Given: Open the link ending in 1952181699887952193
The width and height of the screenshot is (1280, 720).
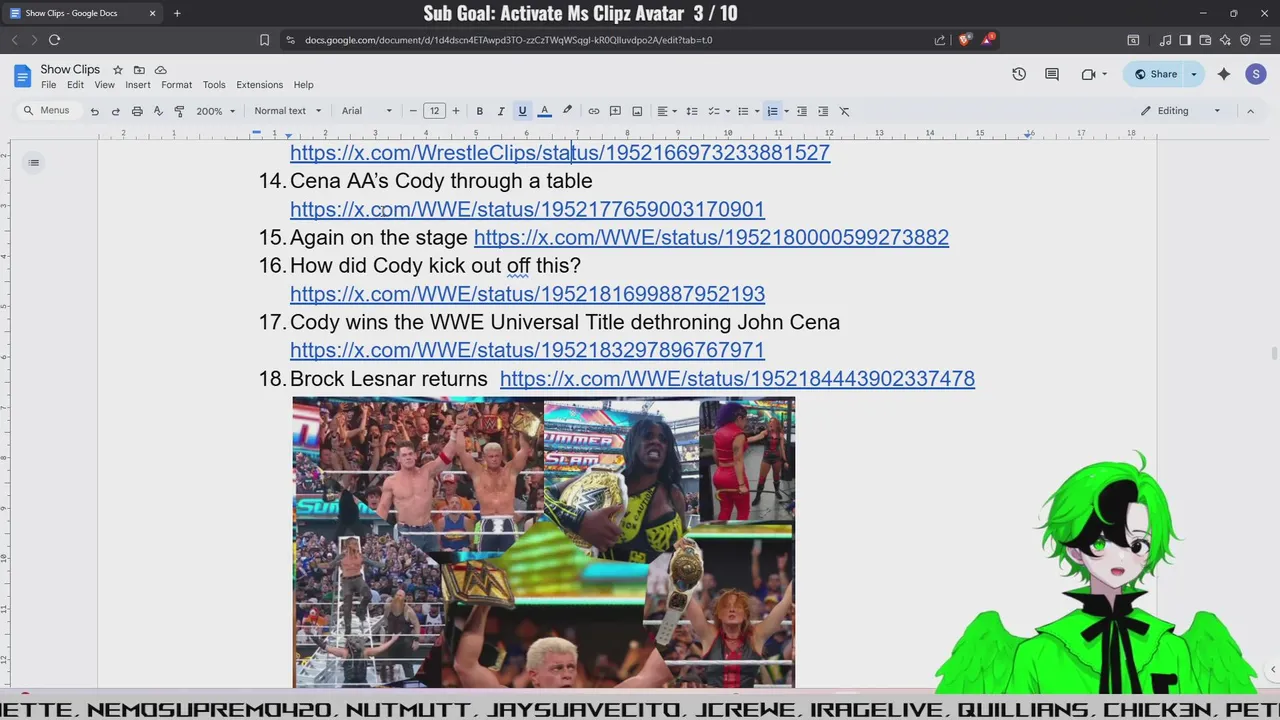Looking at the screenshot, I should pyautogui.click(x=527, y=294).
